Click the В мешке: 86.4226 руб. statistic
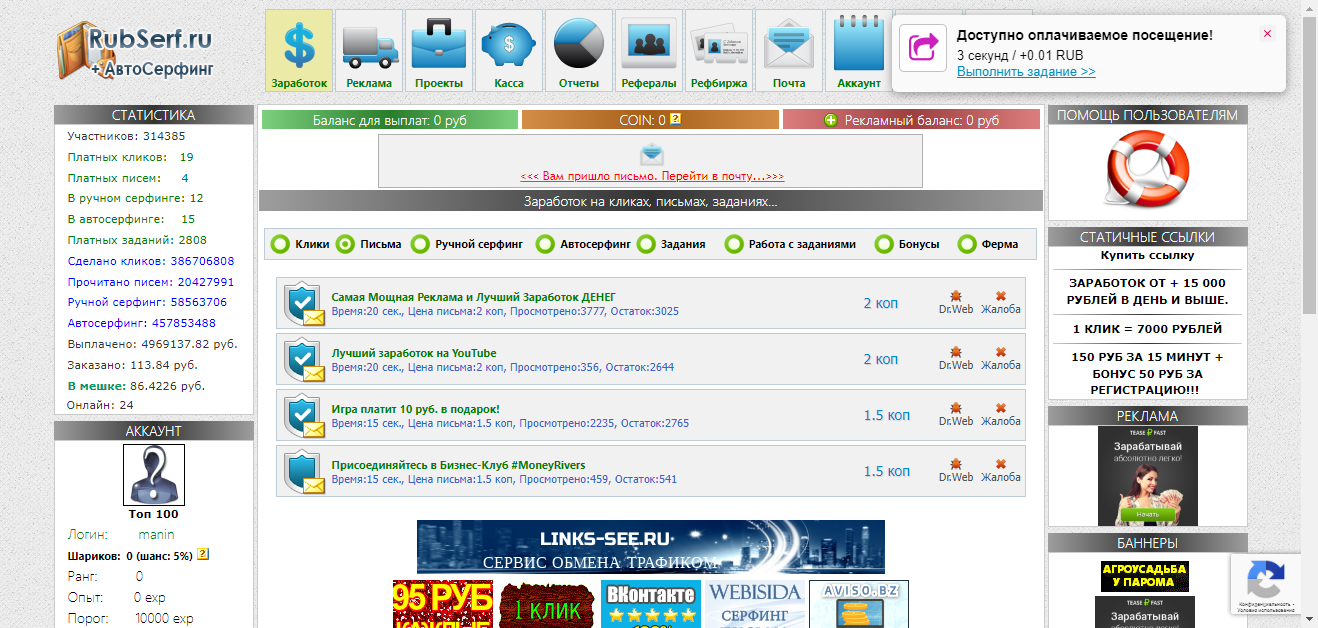 point(136,385)
